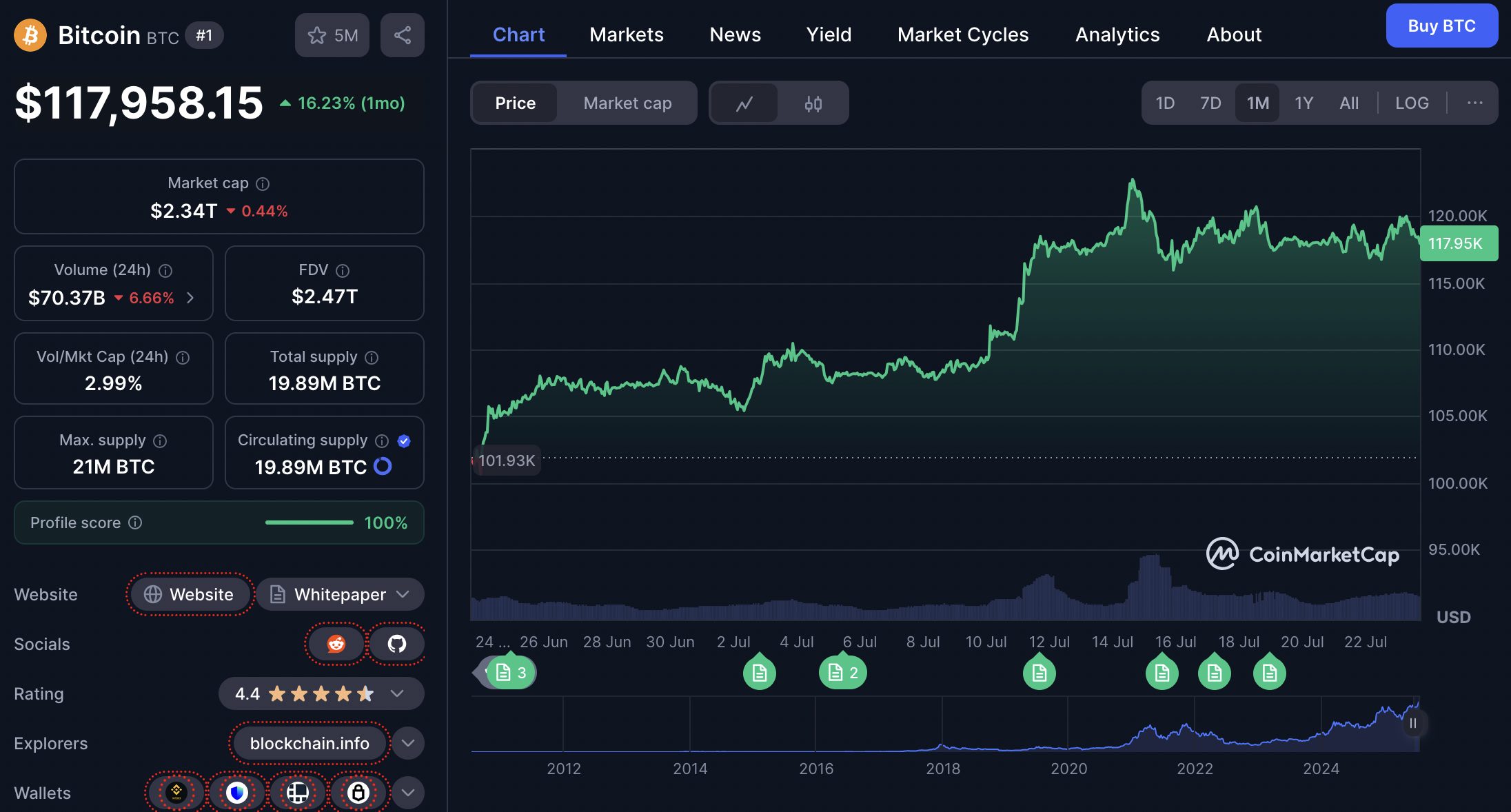Open blockchain.info explorer
Viewport: 1511px width, 812px height.
(x=310, y=743)
